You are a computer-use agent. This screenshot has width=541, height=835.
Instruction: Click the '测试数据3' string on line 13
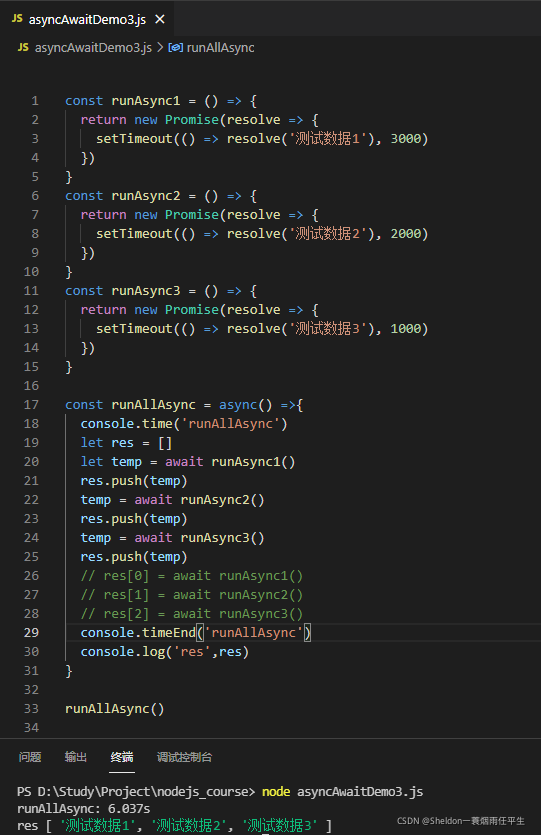(328, 329)
